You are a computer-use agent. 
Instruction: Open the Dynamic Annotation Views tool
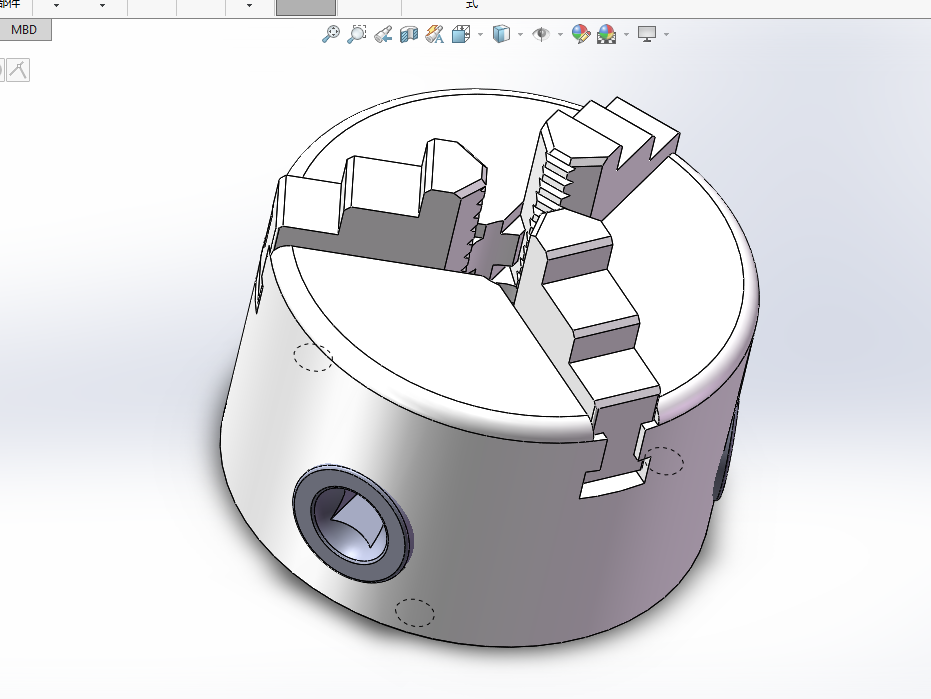point(435,34)
